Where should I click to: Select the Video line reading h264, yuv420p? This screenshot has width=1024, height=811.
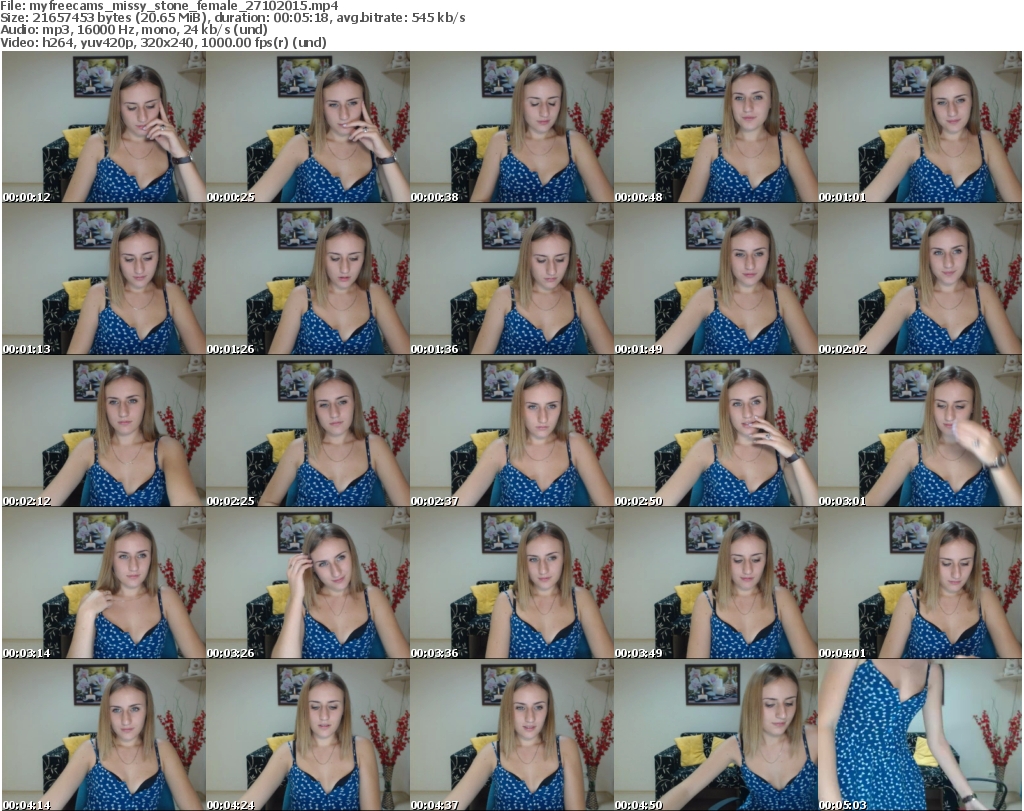point(163,42)
